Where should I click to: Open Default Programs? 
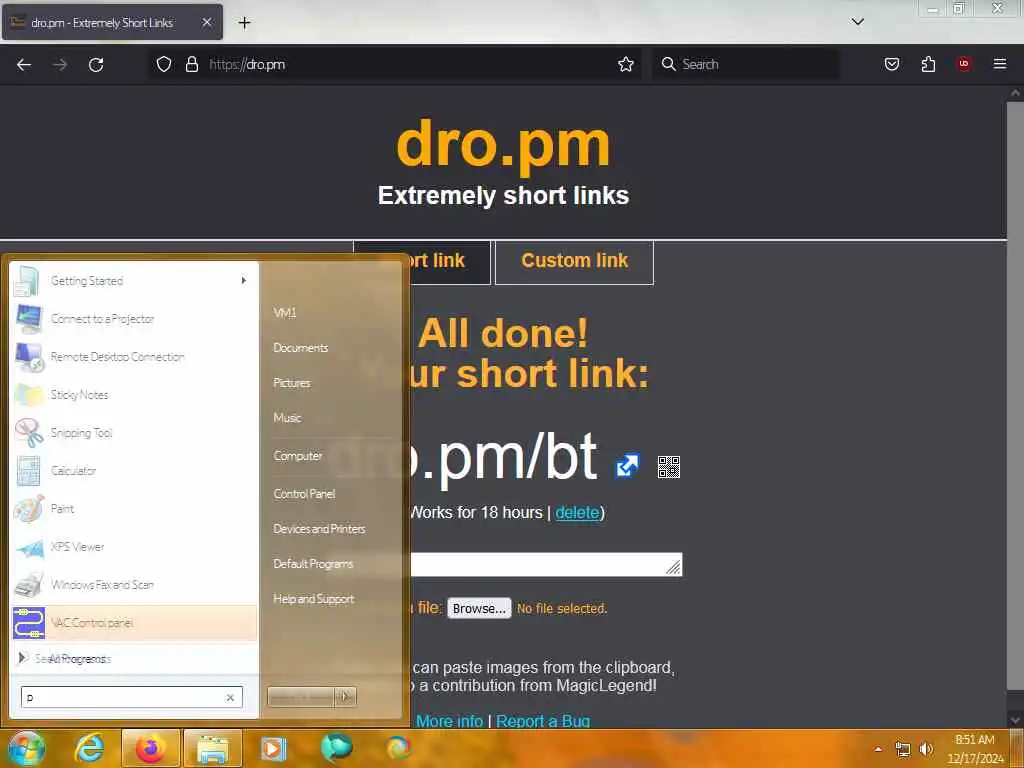[313, 564]
